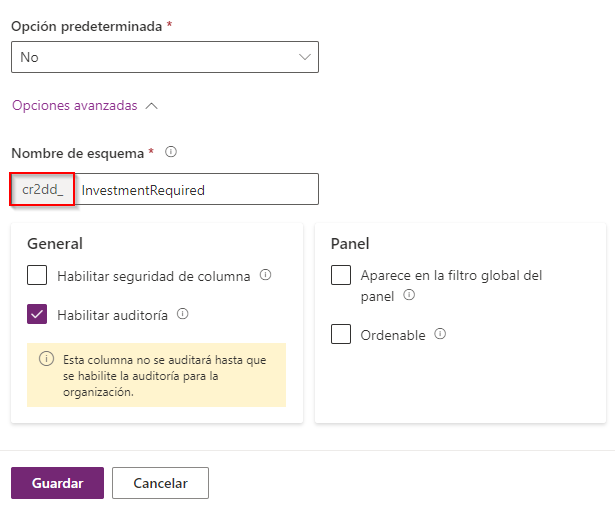Viewport: 615px width, 515px height.
Task: Uncheck Habilitar auditoría checkbox
Action: click(x=37, y=314)
